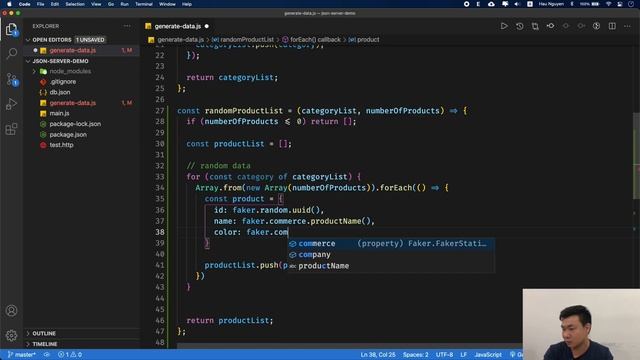The height and width of the screenshot is (360, 640).
Task: Click the active git commit revision icon
Action: [551, 26]
